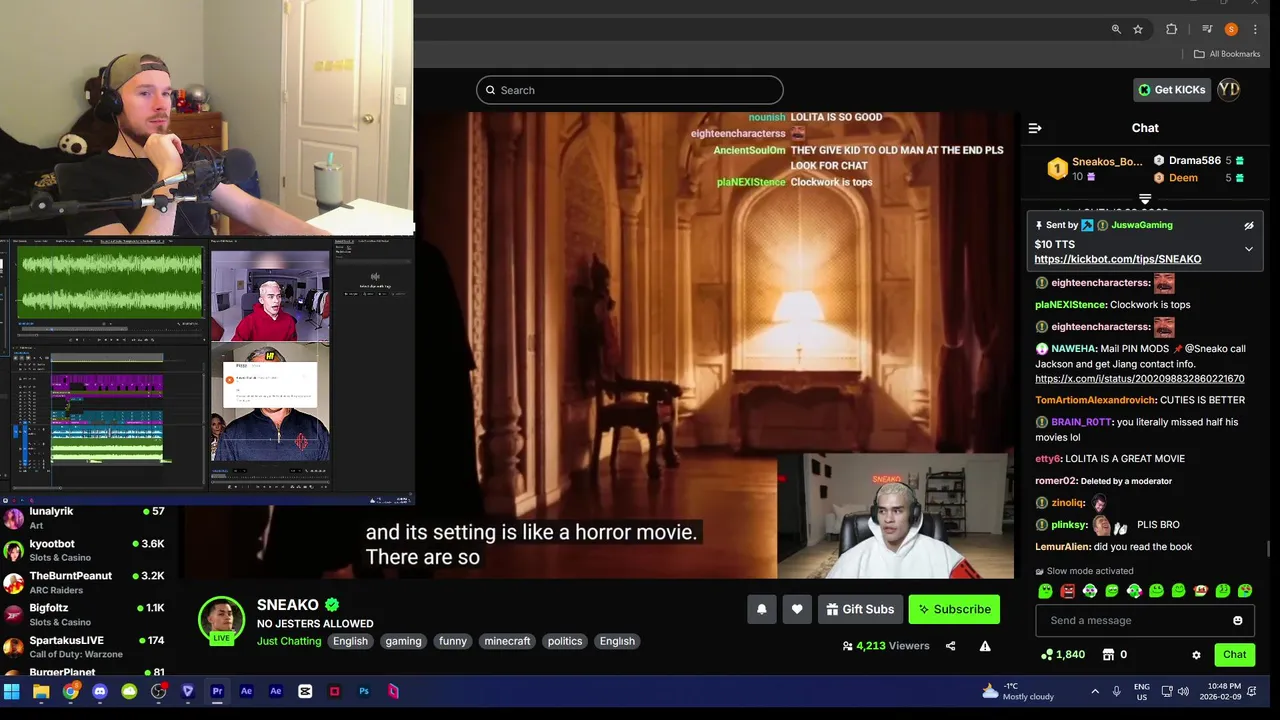Open chat settings gear icon
1280x720 pixels.
[1196, 655]
